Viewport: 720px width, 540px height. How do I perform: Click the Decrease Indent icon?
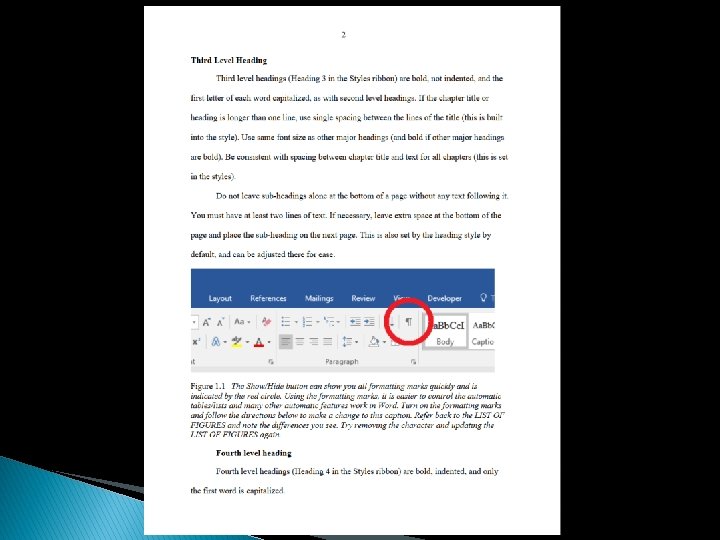[355, 322]
